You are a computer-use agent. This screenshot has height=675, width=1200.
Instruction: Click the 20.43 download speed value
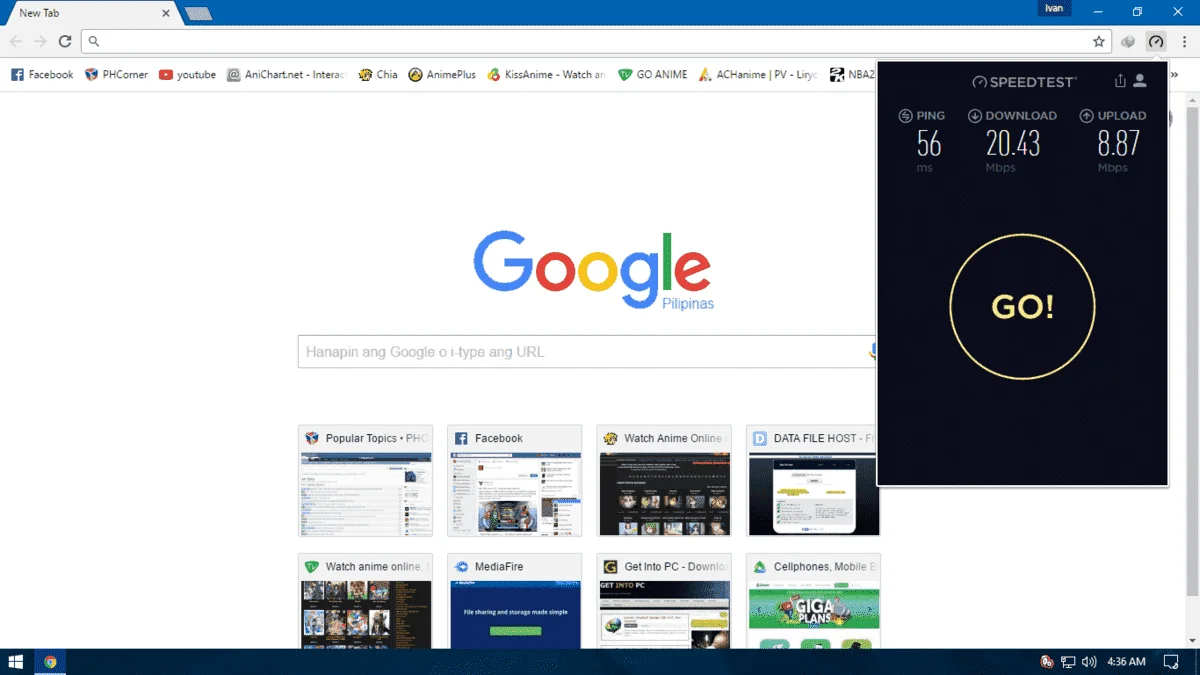(x=1013, y=144)
